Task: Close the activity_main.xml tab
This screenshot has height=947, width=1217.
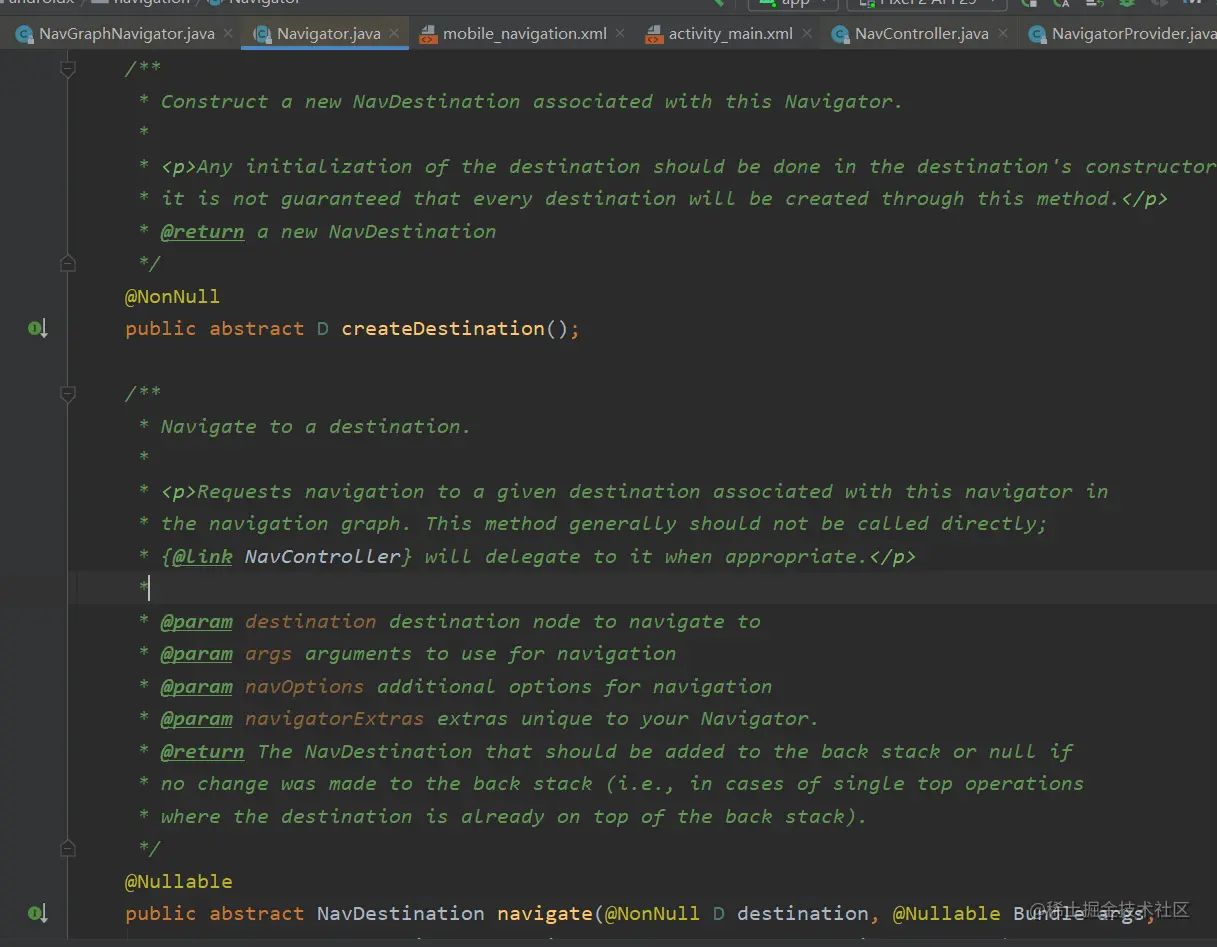Action: click(806, 33)
